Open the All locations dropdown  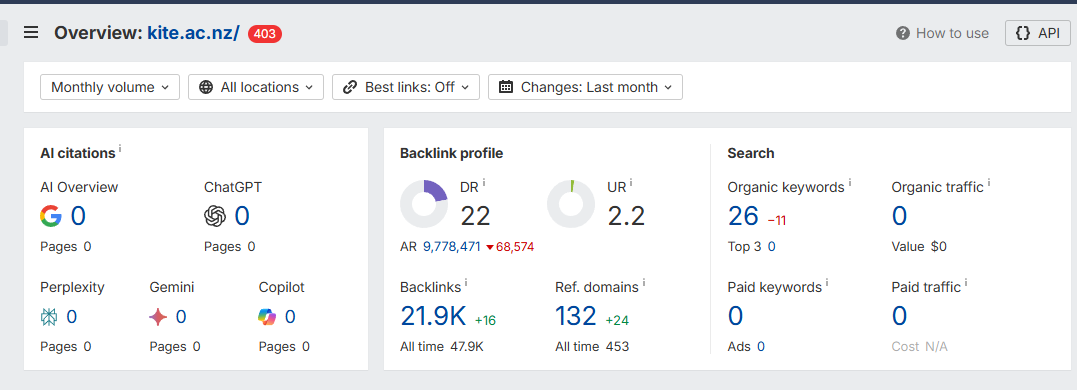(256, 87)
